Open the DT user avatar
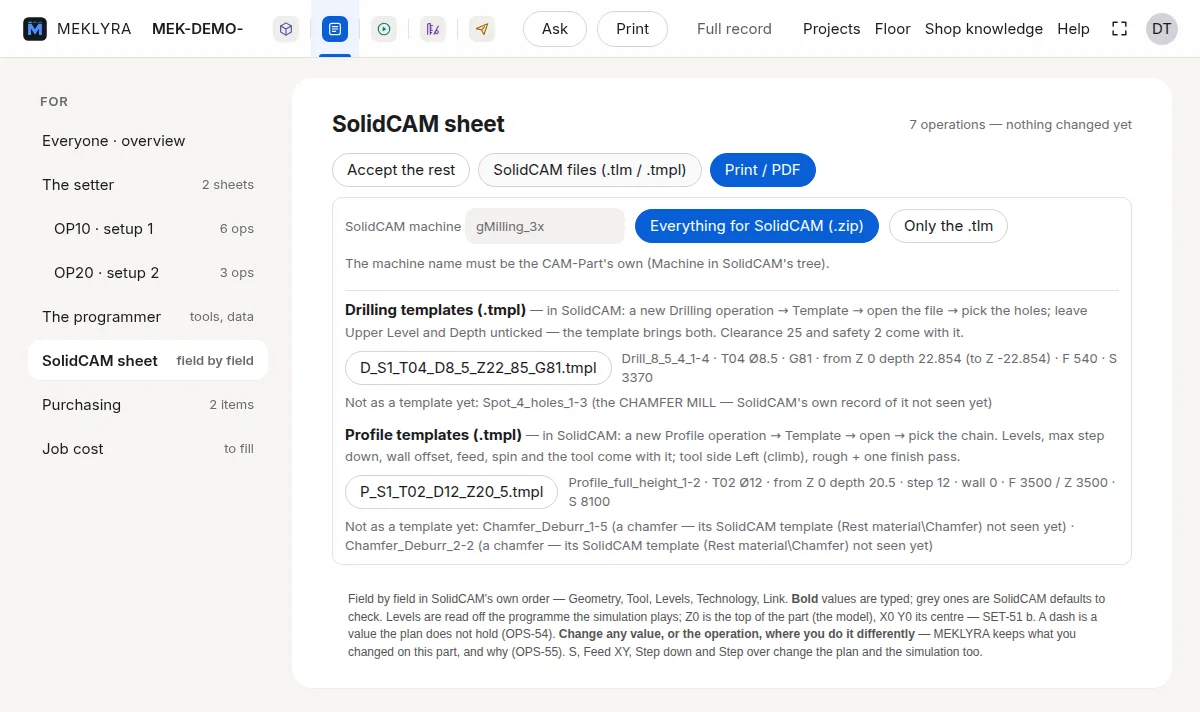Image resolution: width=1200 pixels, height=712 pixels. (1161, 29)
